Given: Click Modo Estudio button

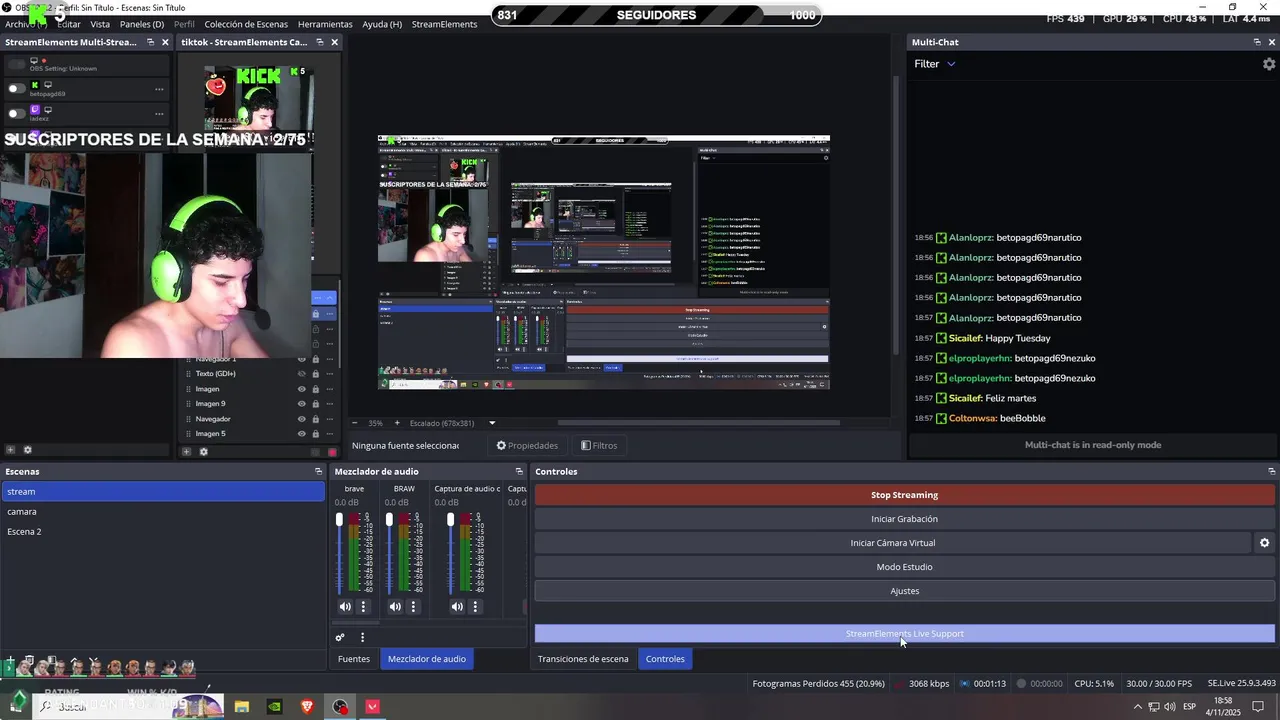Looking at the screenshot, I should [904, 567].
